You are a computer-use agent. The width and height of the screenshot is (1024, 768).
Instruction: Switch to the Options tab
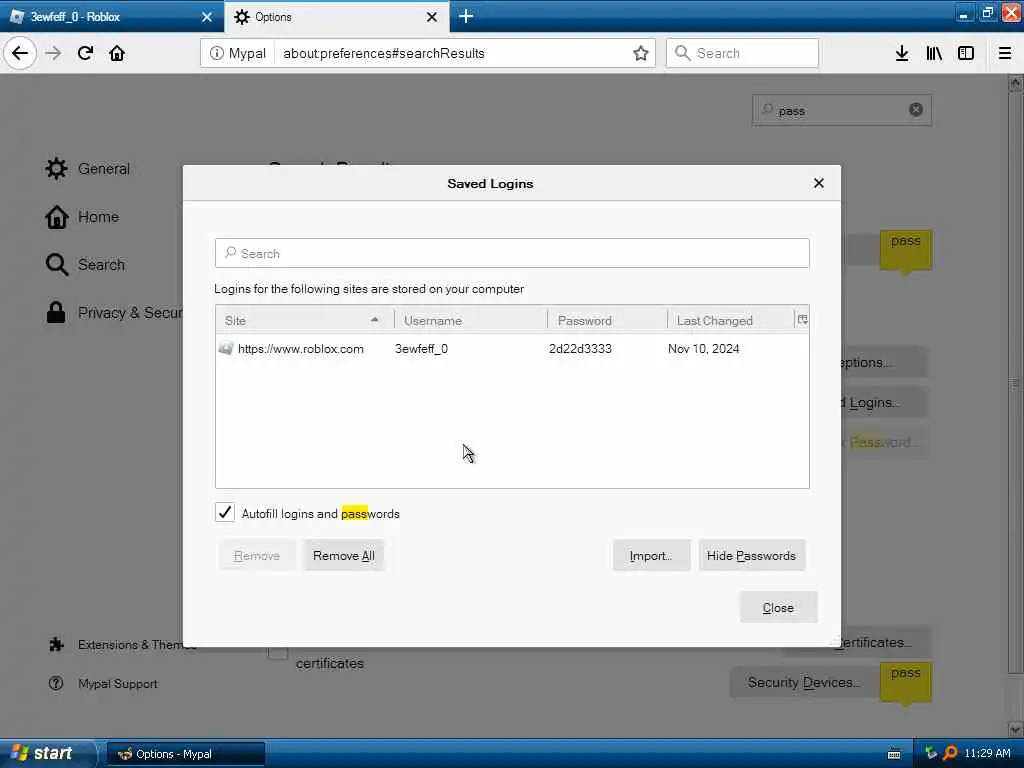[336, 17]
